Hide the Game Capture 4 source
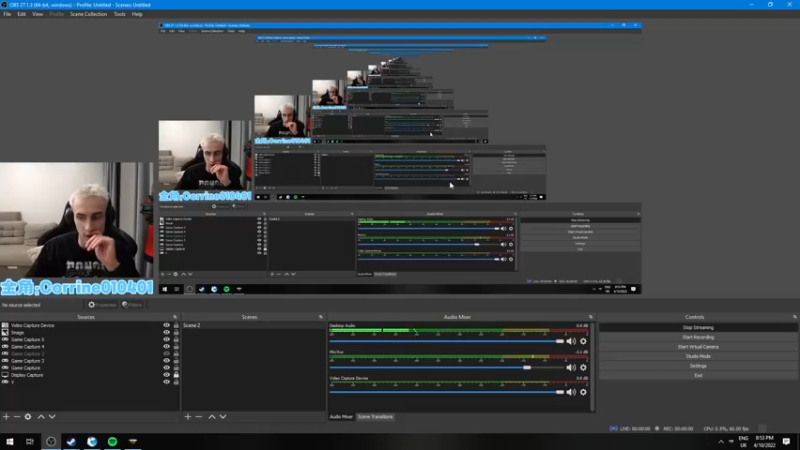The image size is (800, 450). 166,346
